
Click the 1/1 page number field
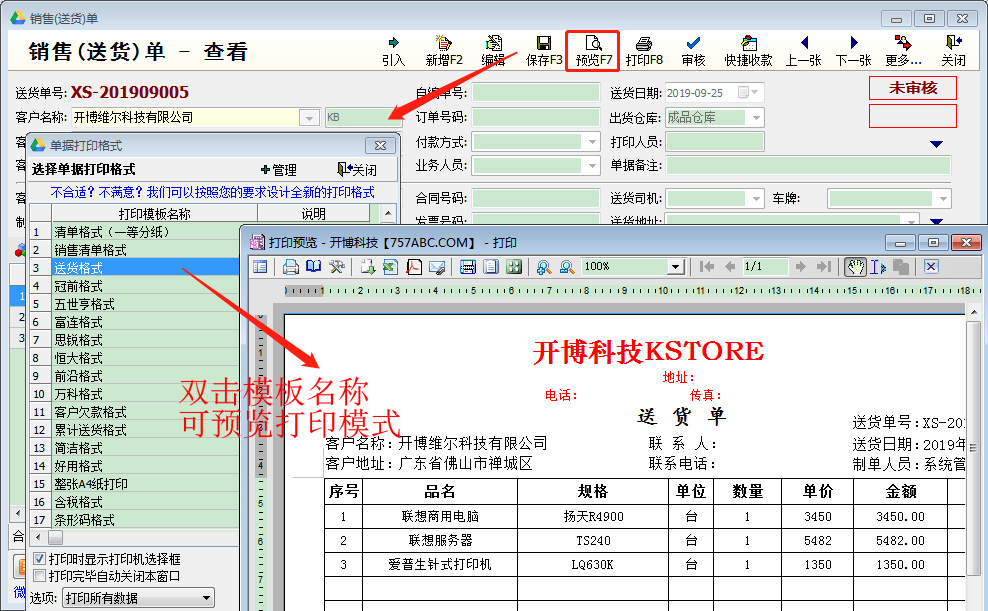coord(764,266)
